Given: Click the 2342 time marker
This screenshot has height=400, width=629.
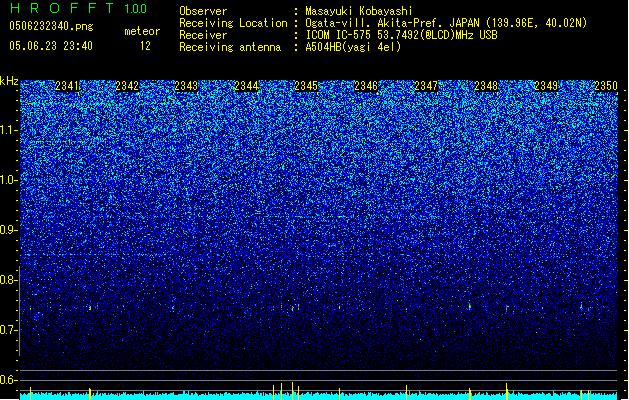Looking at the screenshot, I should coord(127,86).
